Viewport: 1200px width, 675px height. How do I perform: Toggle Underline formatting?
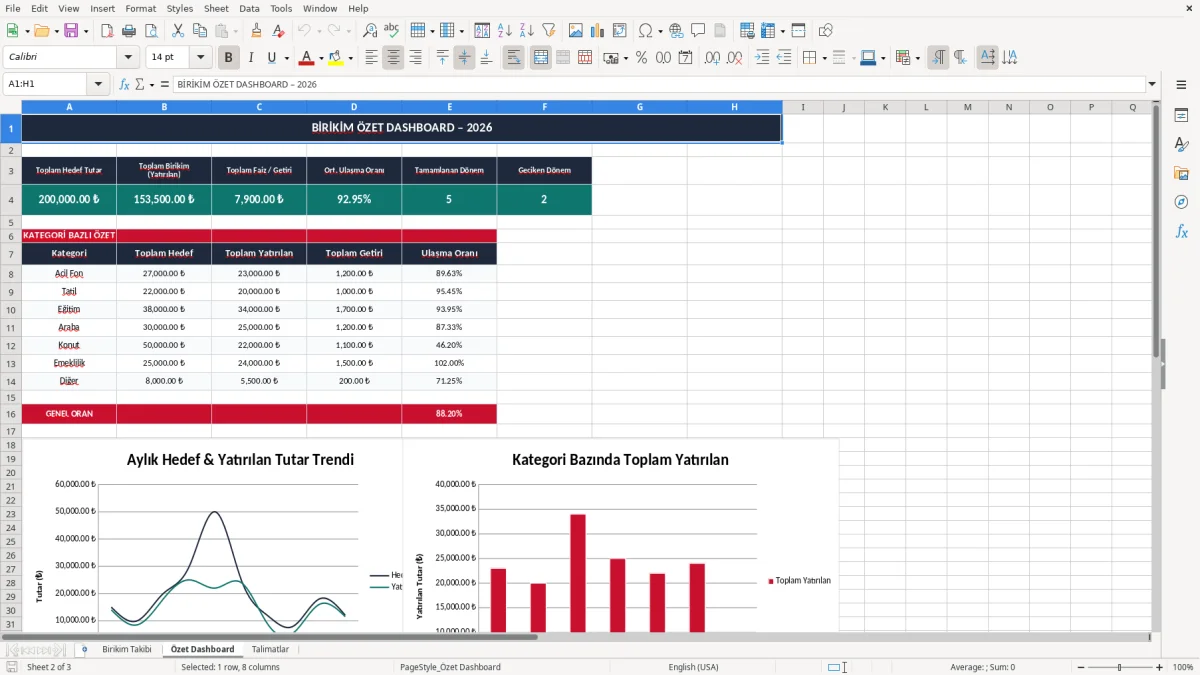(x=271, y=58)
